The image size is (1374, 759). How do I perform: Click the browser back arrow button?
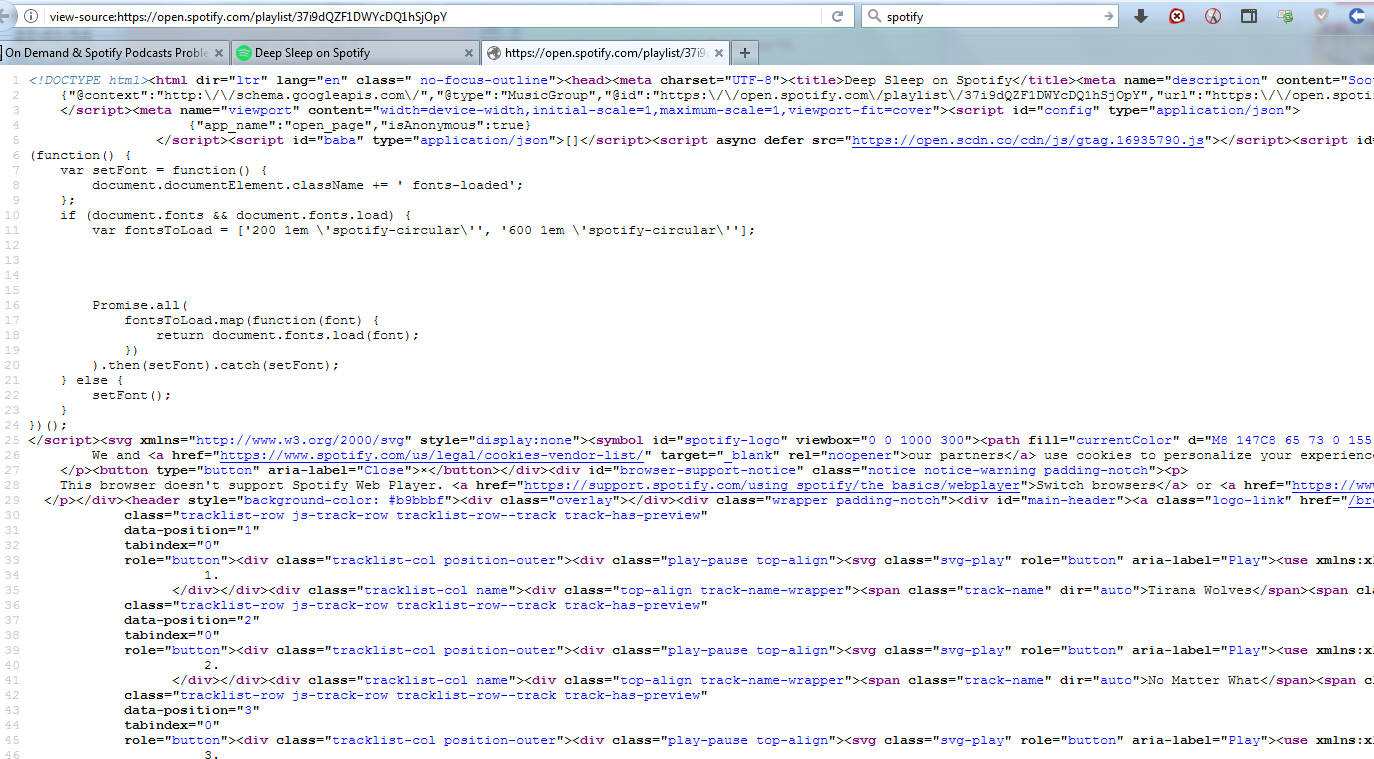(x=6, y=16)
